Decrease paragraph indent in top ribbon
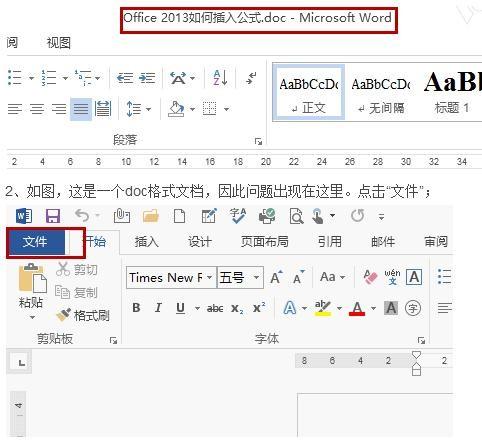 (125, 78)
